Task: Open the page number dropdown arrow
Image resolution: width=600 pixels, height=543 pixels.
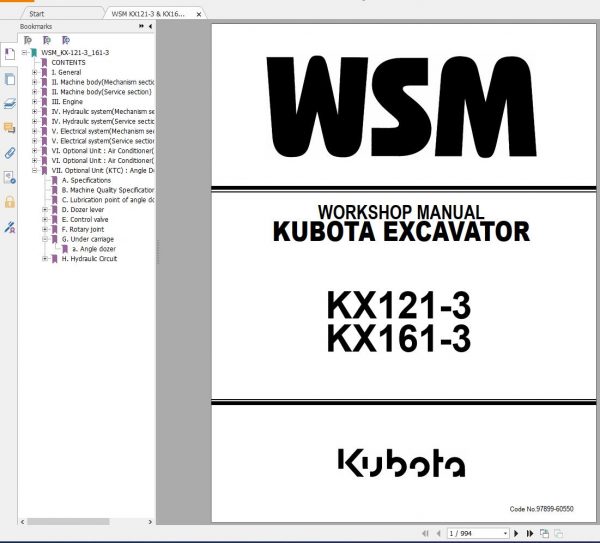Action: coord(505,533)
